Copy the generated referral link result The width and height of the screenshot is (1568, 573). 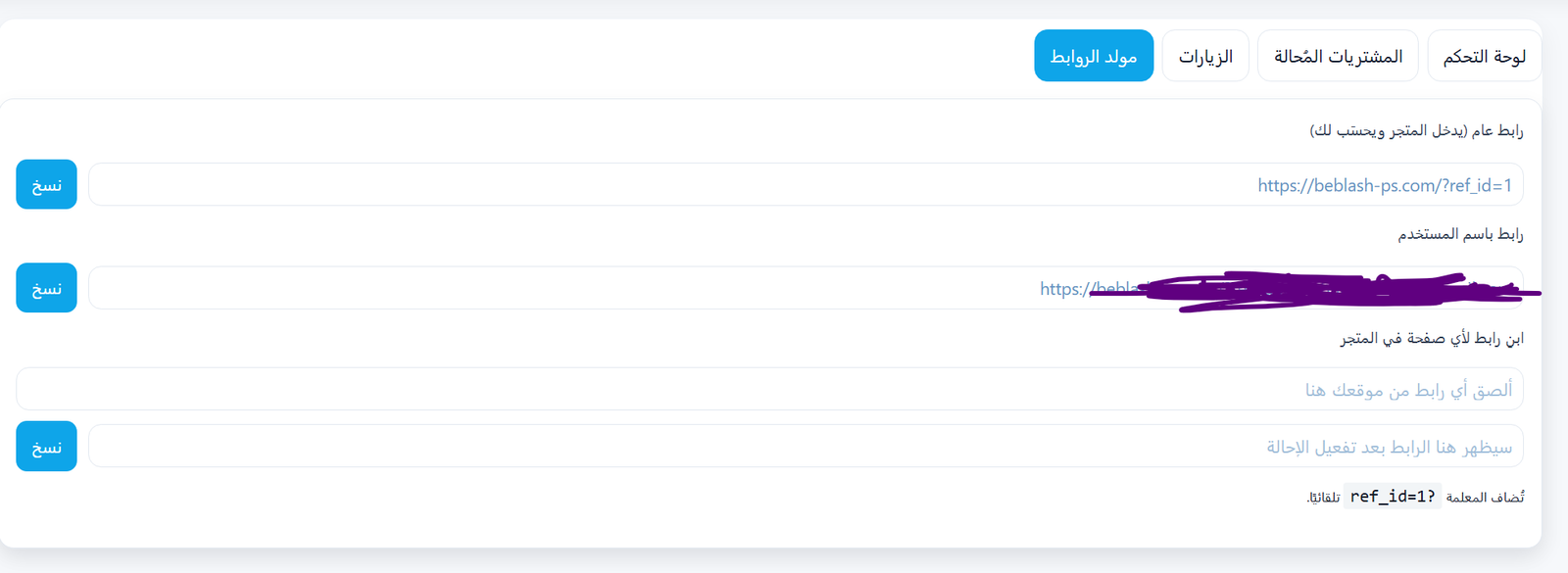pyautogui.click(x=46, y=447)
